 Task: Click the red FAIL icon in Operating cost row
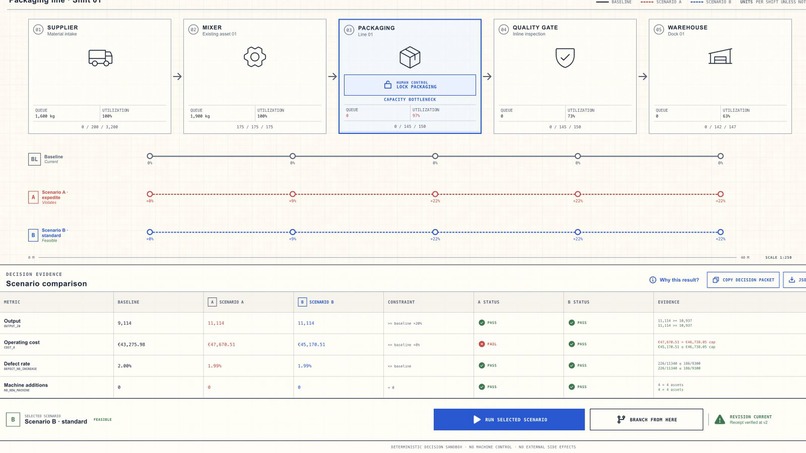click(x=482, y=344)
